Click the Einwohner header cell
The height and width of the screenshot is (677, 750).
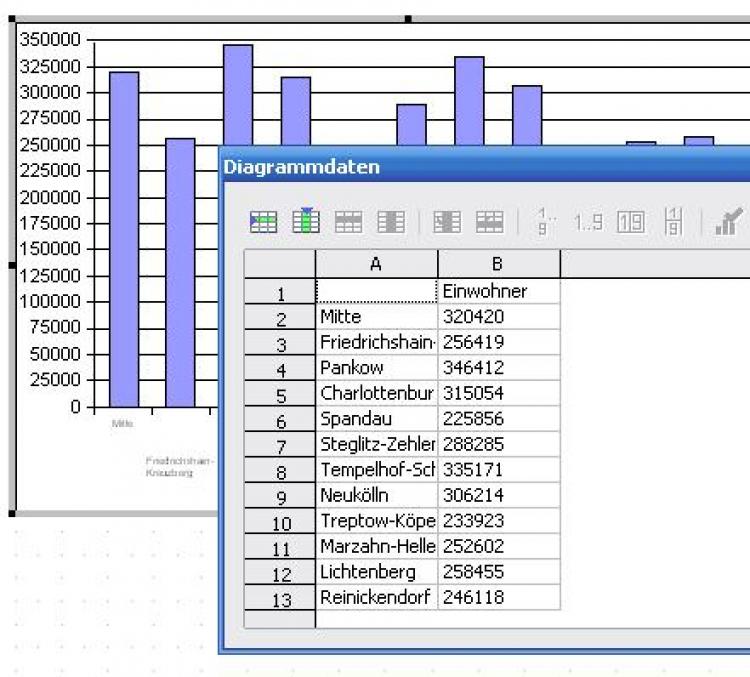pos(498,291)
